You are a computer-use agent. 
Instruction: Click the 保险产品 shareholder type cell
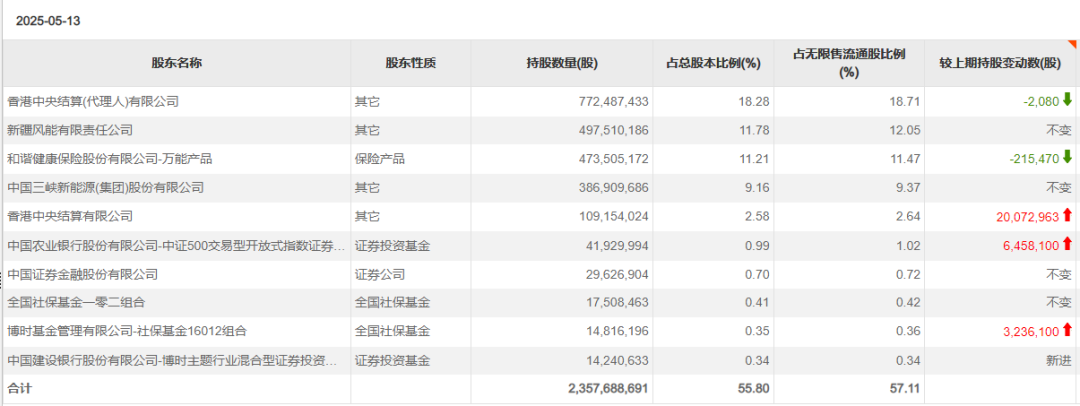click(x=380, y=159)
